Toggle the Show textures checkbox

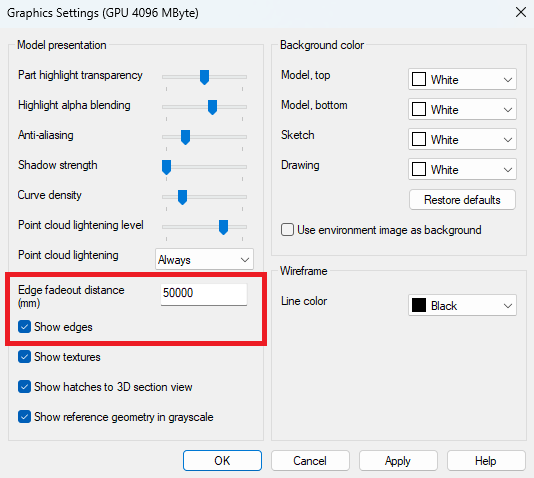(25, 357)
